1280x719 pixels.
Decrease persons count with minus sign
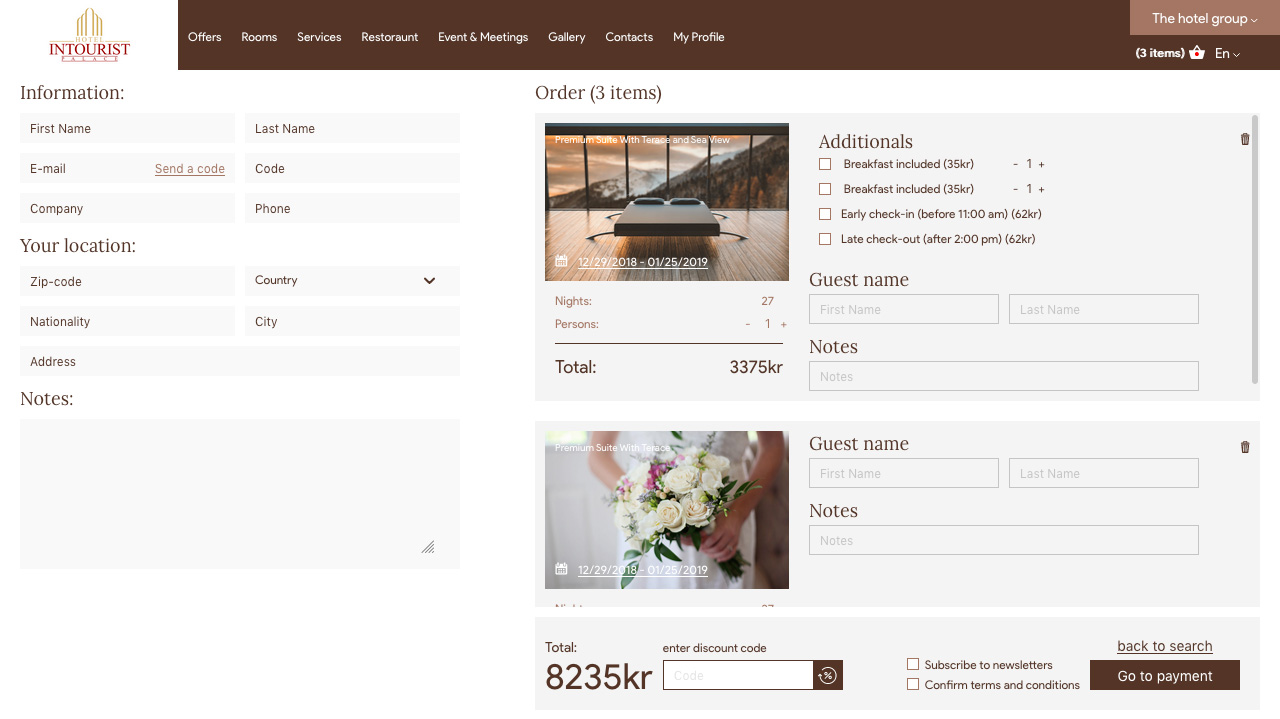pos(747,324)
